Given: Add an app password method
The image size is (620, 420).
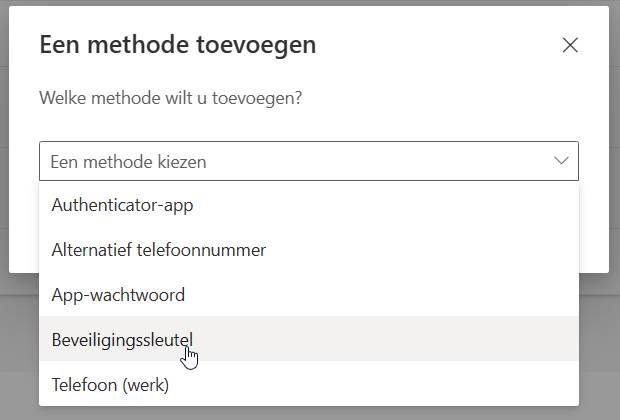Looking at the screenshot, I should point(309,295).
